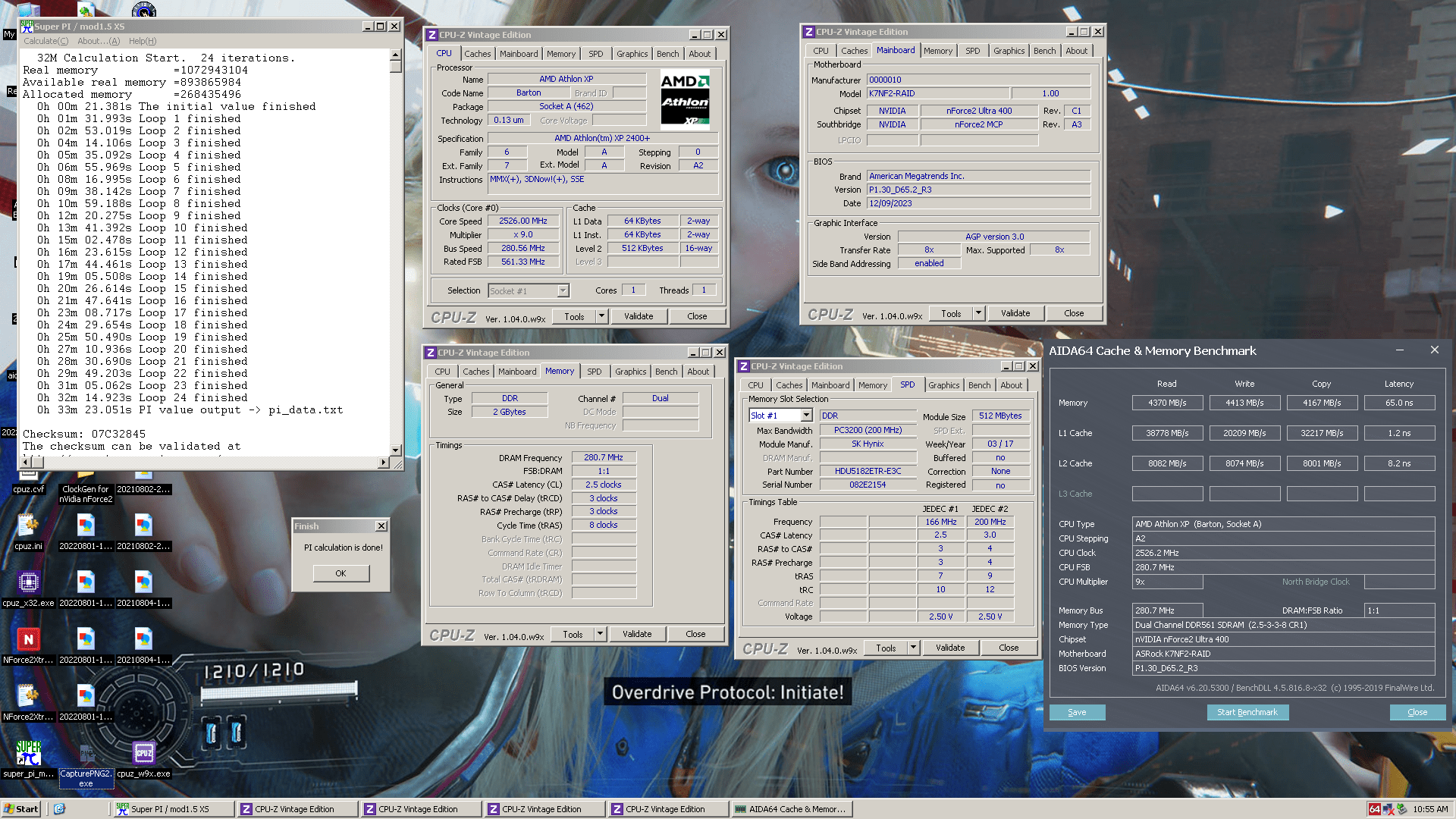
Task: Switch to AIDA64 Cache & Memory taskbar button
Action: pos(792,809)
